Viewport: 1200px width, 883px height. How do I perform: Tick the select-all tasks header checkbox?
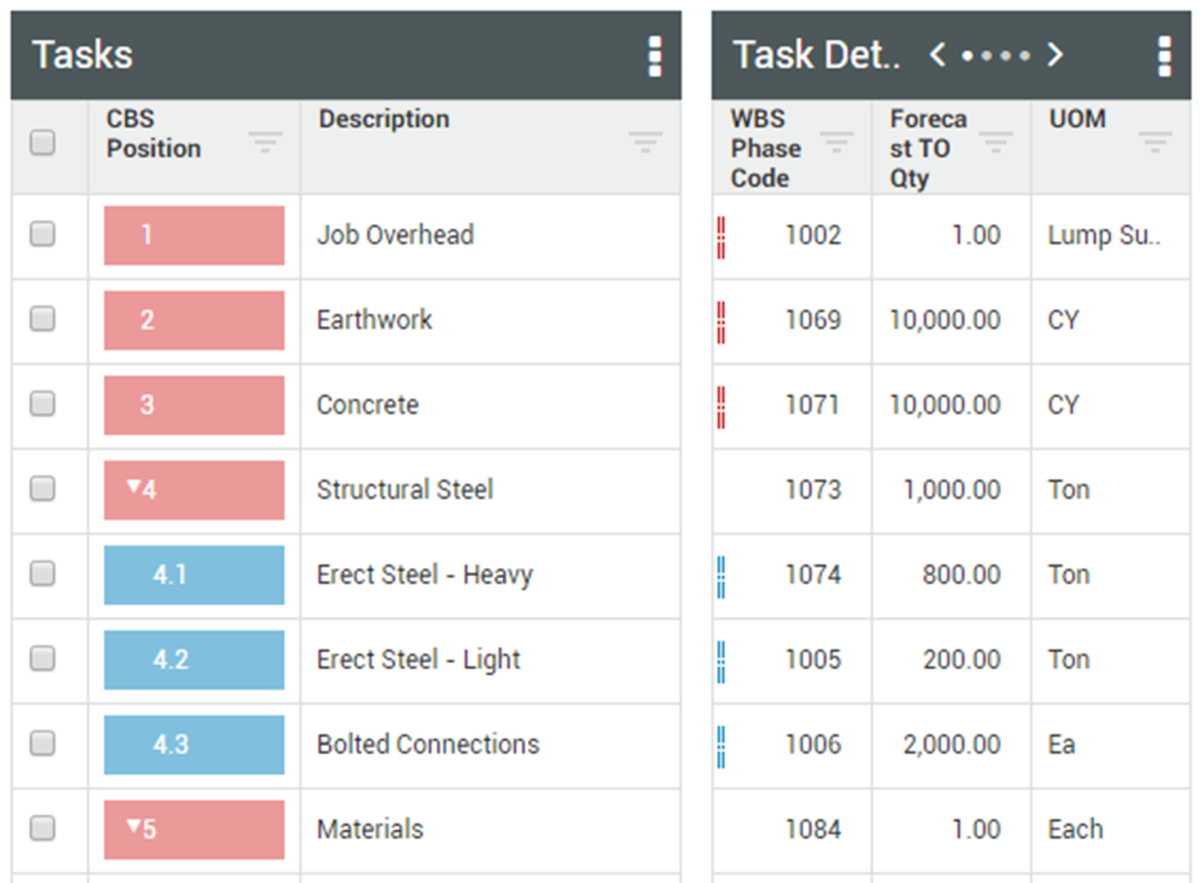point(42,143)
